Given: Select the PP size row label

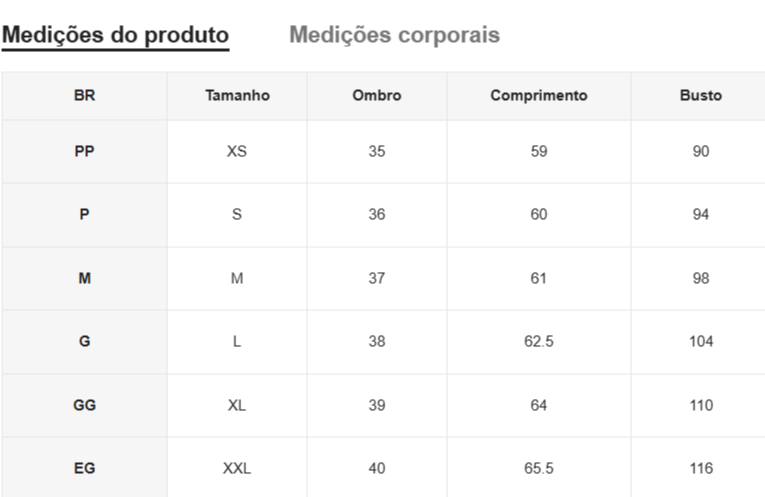Looking at the screenshot, I should click(85, 152).
